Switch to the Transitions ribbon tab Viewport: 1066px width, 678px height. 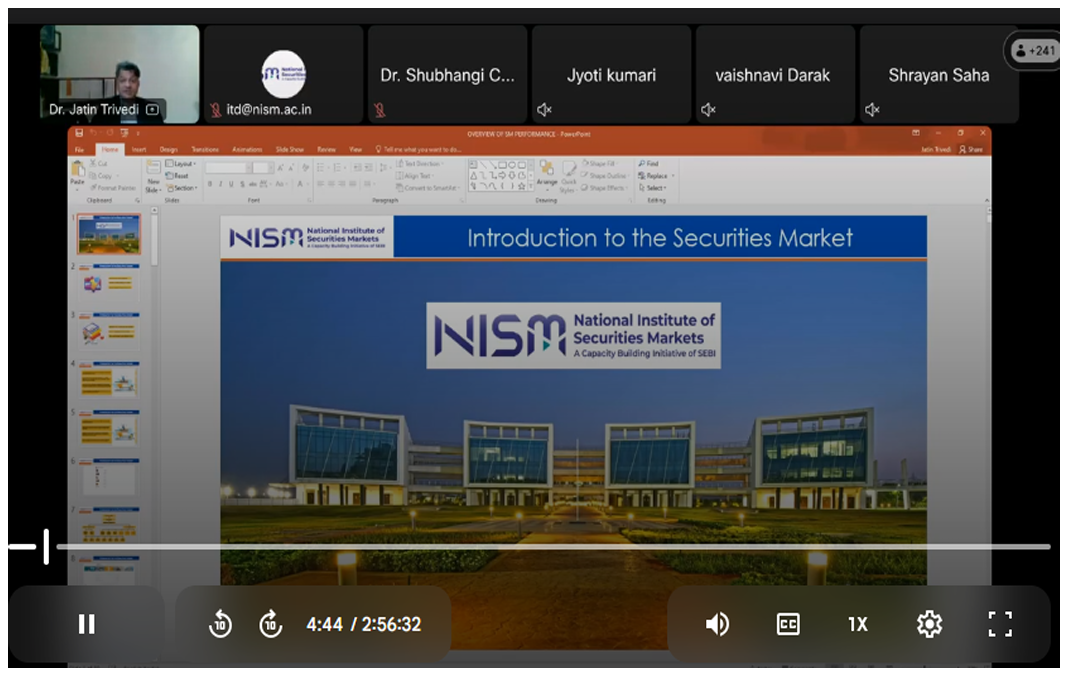(x=205, y=150)
